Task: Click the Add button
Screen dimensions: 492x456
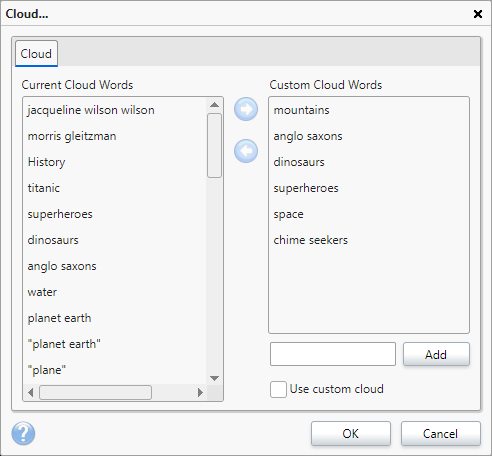Action: point(436,354)
